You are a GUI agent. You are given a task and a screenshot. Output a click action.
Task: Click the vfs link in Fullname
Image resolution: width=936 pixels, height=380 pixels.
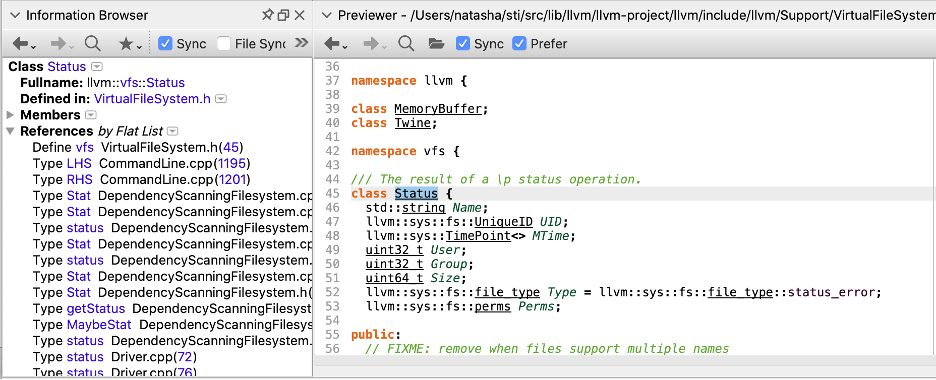130,83
